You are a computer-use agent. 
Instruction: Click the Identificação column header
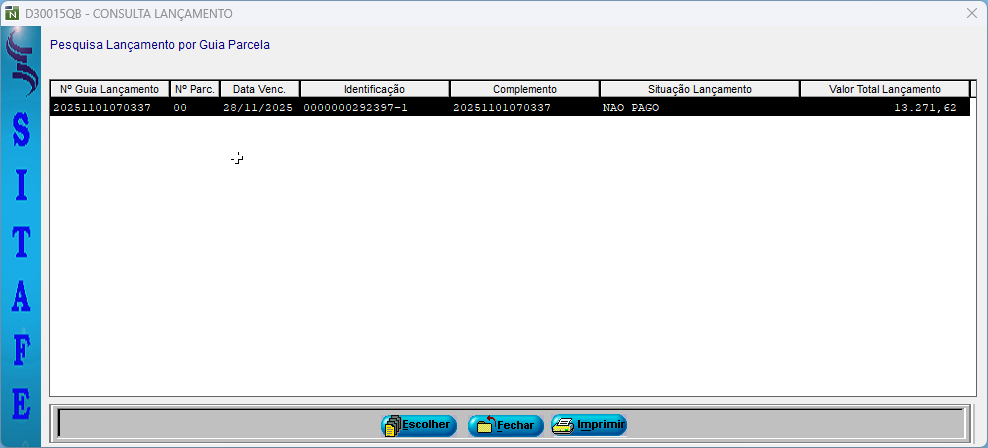pyautogui.click(x=374, y=89)
